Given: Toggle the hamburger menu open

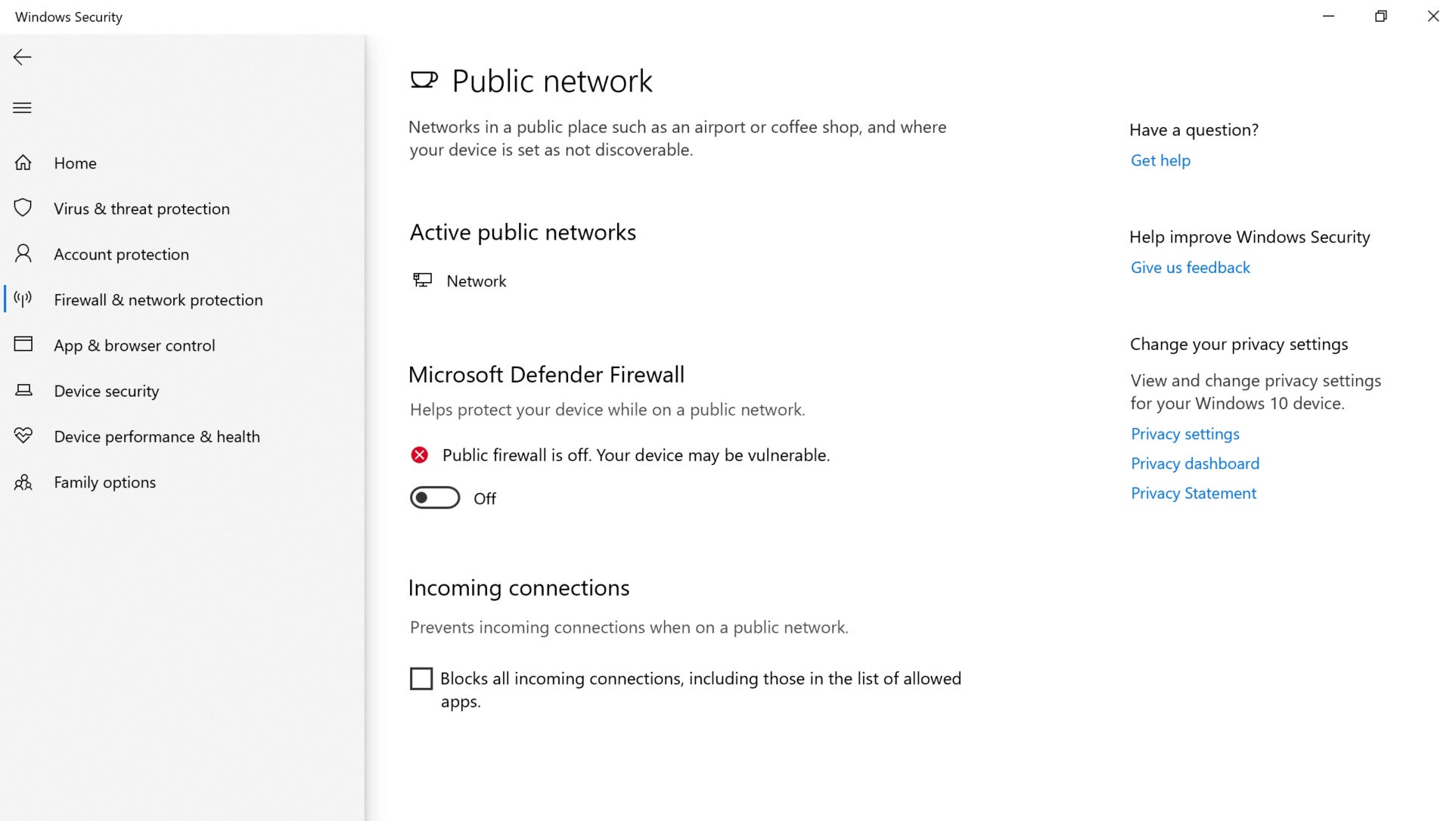Looking at the screenshot, I should click(22, 107).
